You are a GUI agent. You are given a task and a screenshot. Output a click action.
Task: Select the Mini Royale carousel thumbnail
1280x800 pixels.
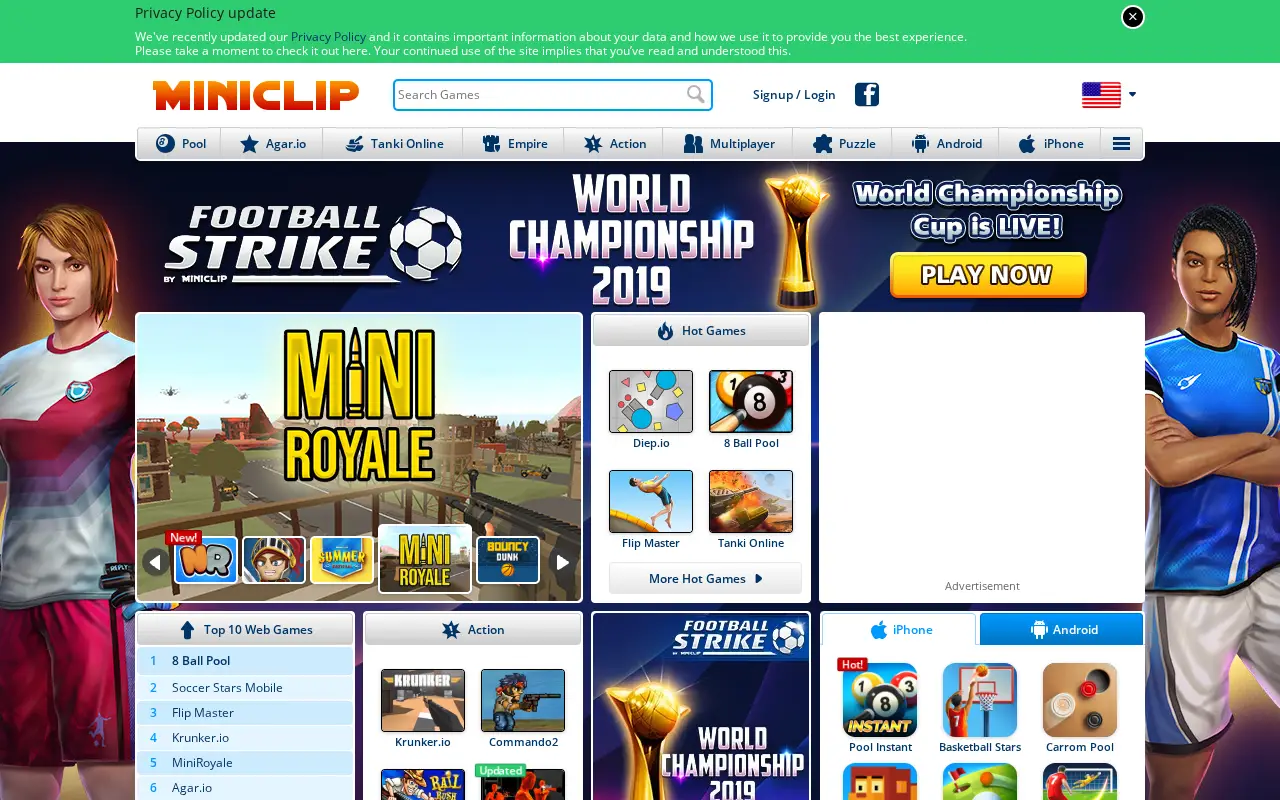425,559
